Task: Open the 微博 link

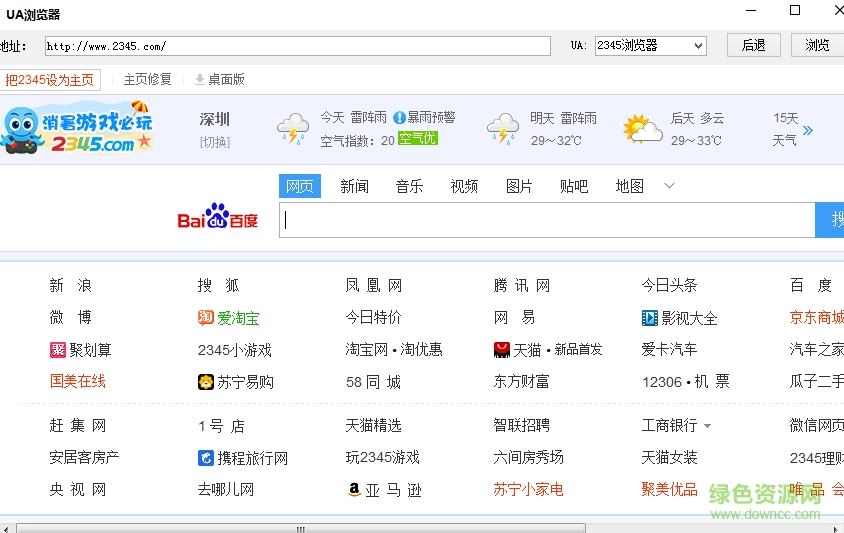Action: 71,318
